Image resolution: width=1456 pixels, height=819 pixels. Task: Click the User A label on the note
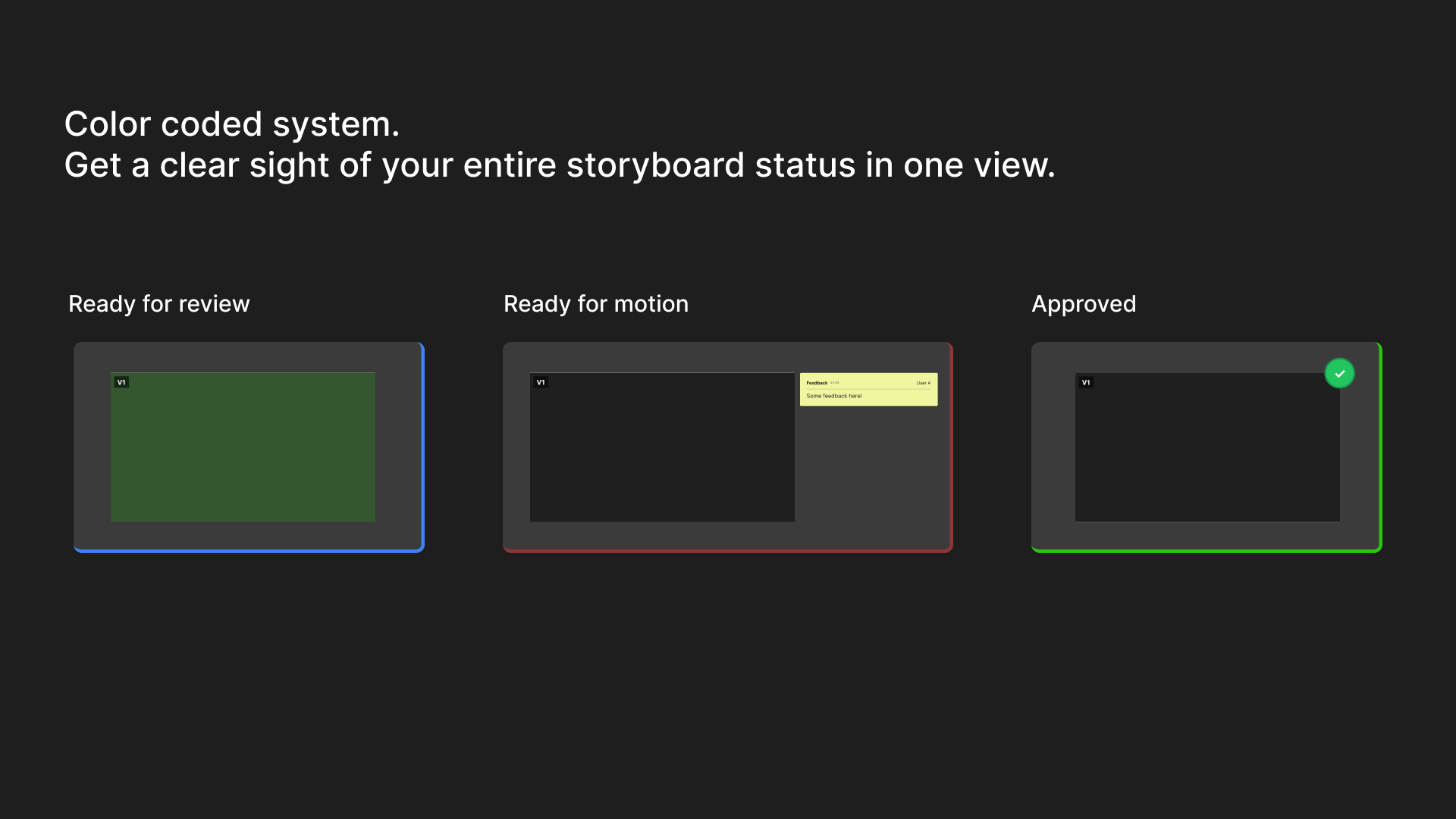pos(923,383)
